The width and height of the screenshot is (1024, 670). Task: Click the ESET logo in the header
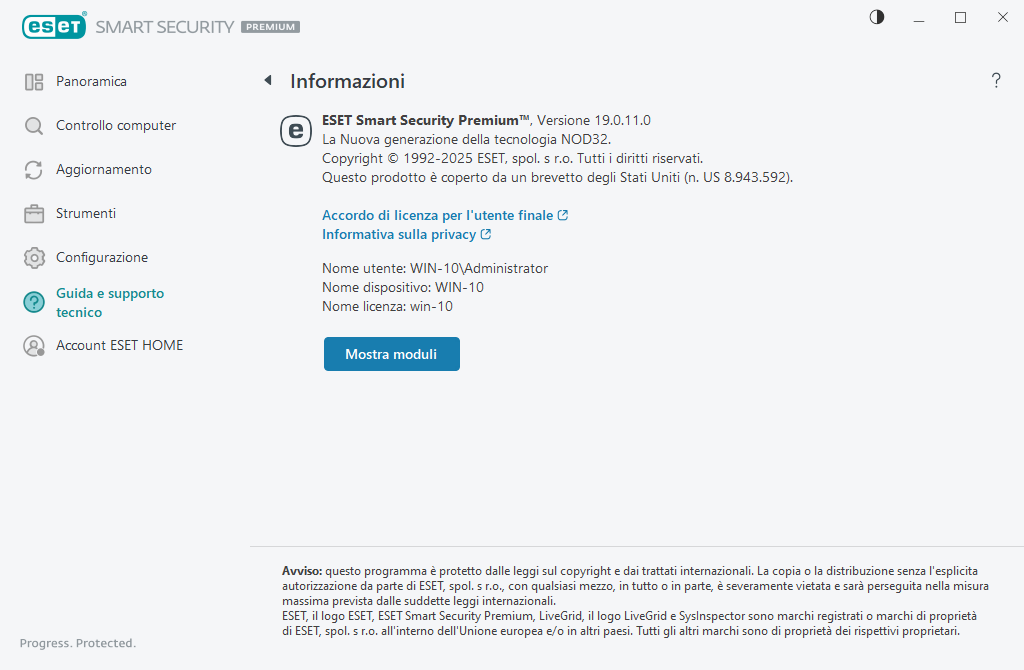coord(54,27)
